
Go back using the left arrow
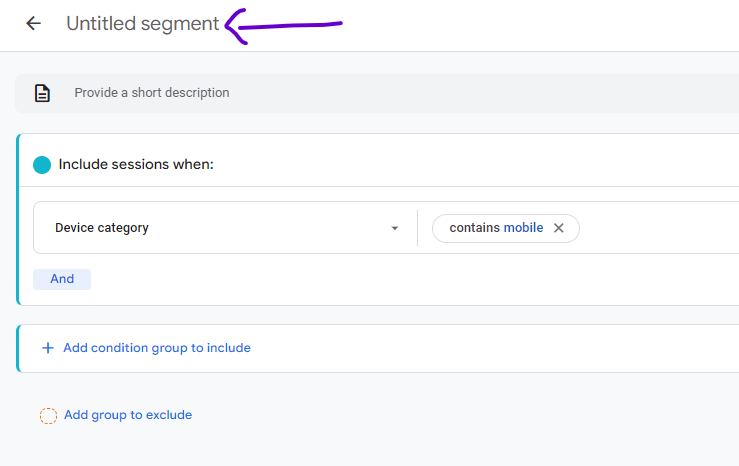[x=33, y=23]
